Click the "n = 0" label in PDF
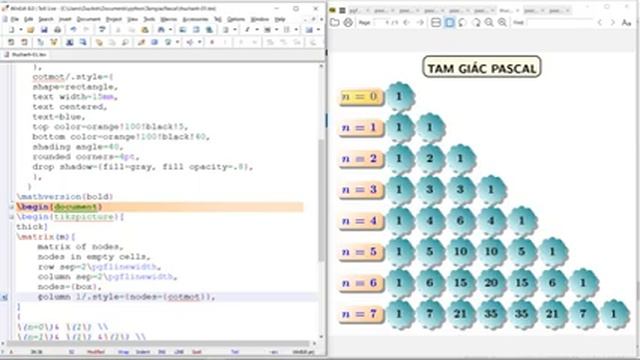The height and width of the screenshot is (360, 640). point(360,97)
